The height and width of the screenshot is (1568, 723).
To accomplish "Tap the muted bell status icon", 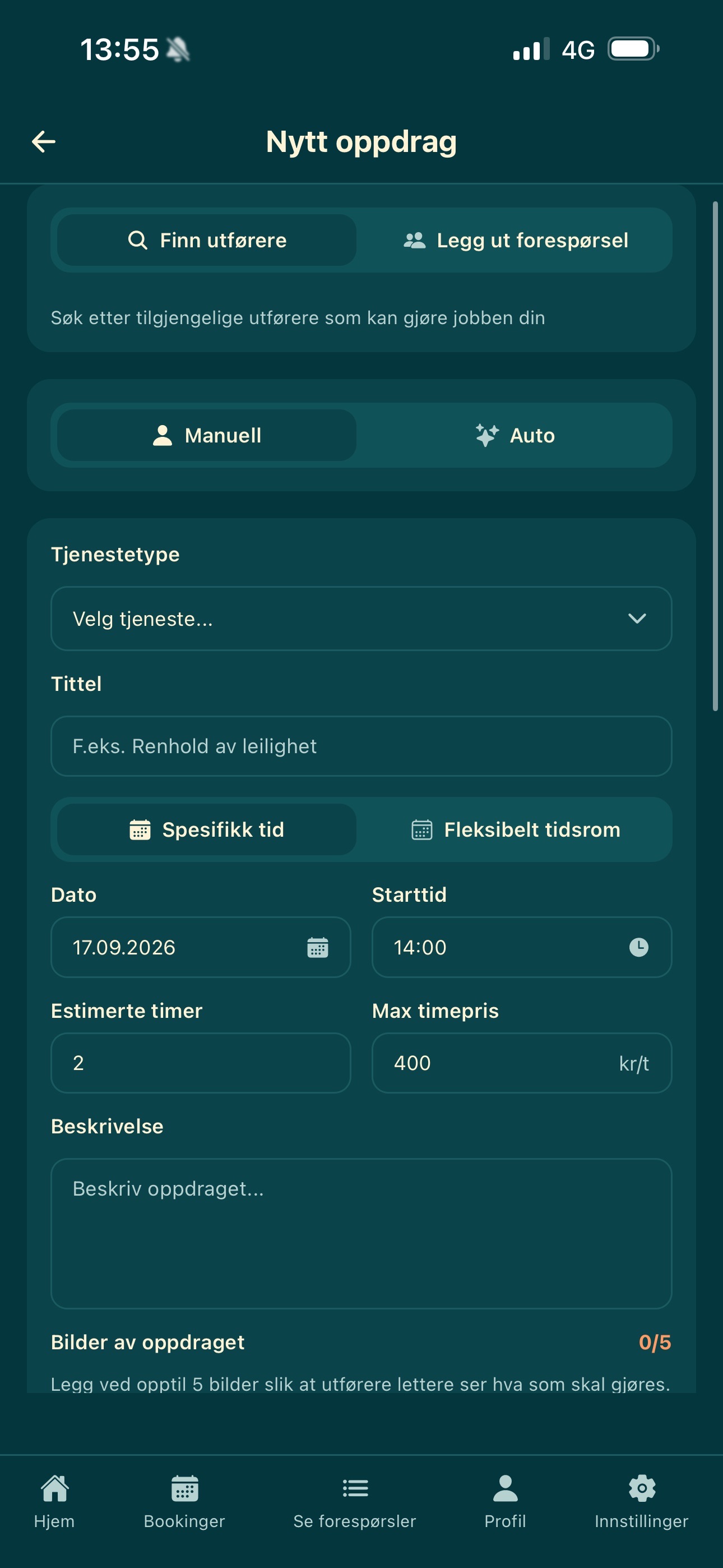I will [178, 49].
